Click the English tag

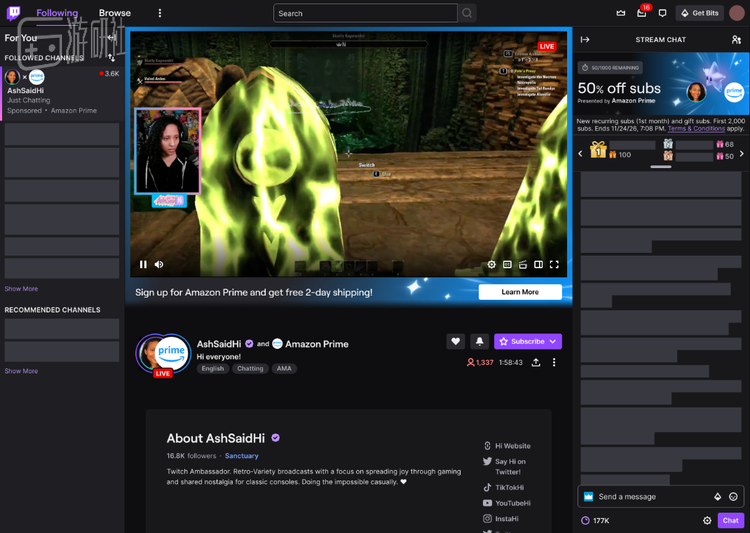(213, 368)
